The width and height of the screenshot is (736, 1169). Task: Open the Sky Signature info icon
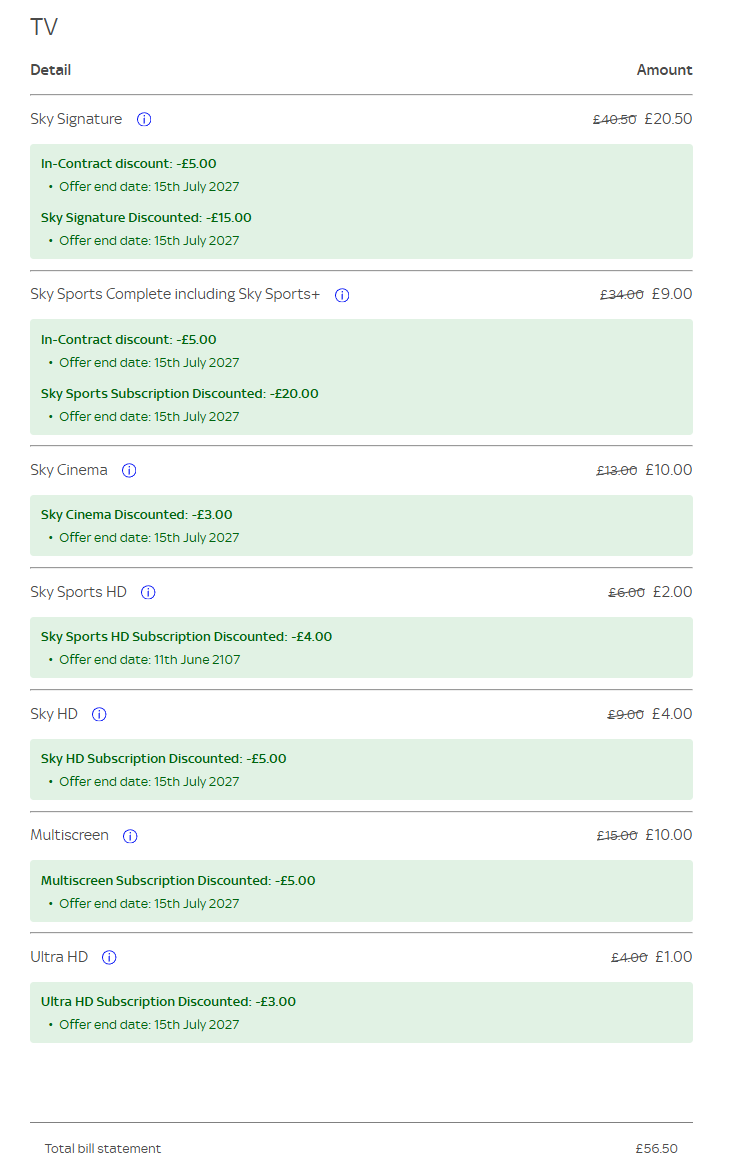(x=144, y=119)
